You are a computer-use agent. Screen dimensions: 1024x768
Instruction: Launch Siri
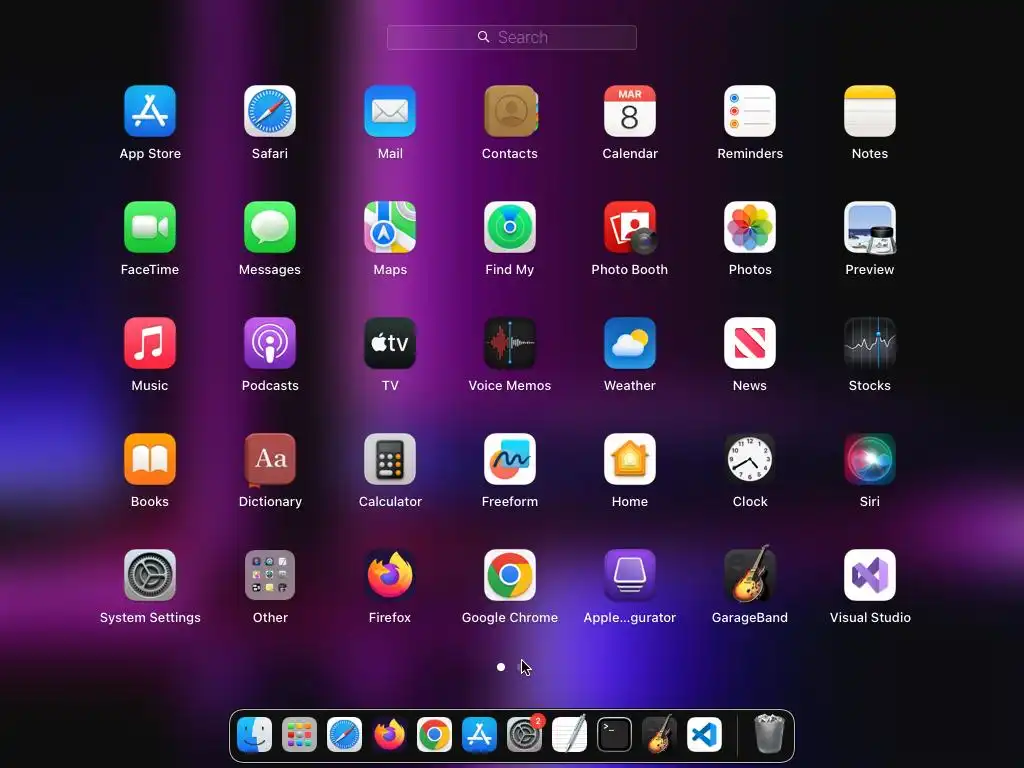[x=870, y=459]
